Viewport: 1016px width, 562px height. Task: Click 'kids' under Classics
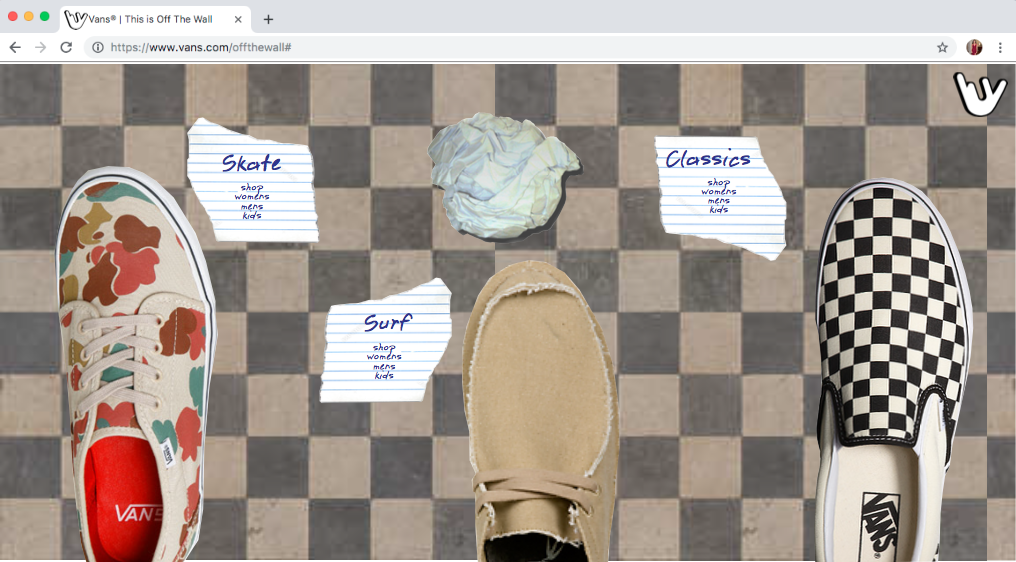click(x=719, y=209)
